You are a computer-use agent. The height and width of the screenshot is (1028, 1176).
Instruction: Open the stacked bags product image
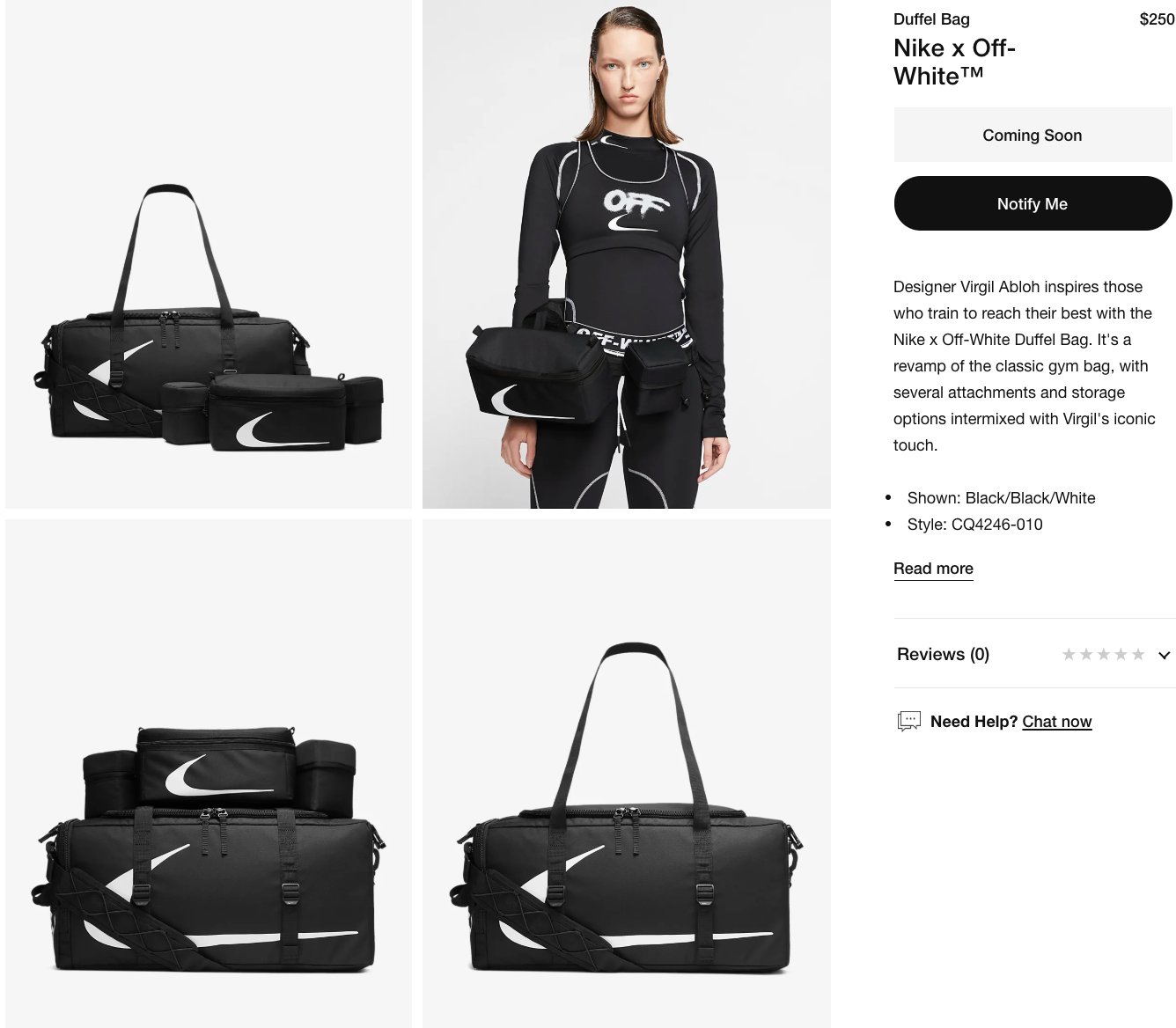click(x=209, y=774)
